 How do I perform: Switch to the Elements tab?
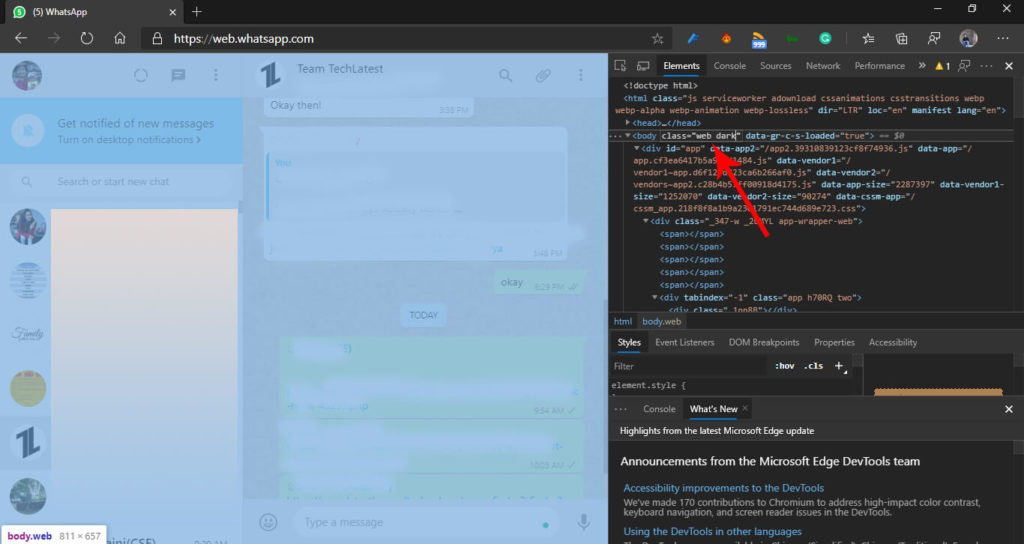[681, 66]
